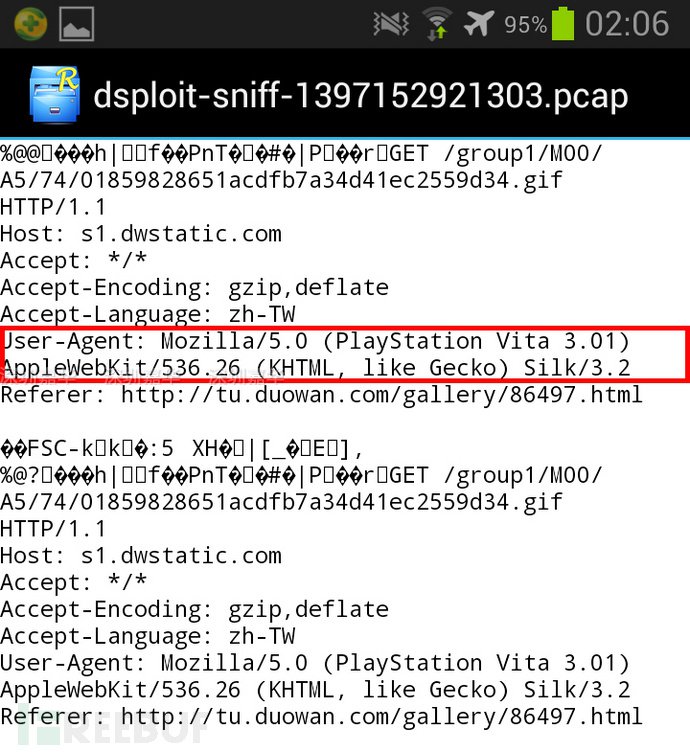This screenshot has width=690, height=752.
Task: Tap the second User-Agent Mozilla/5.0 line
Action: tap(315, 663)
